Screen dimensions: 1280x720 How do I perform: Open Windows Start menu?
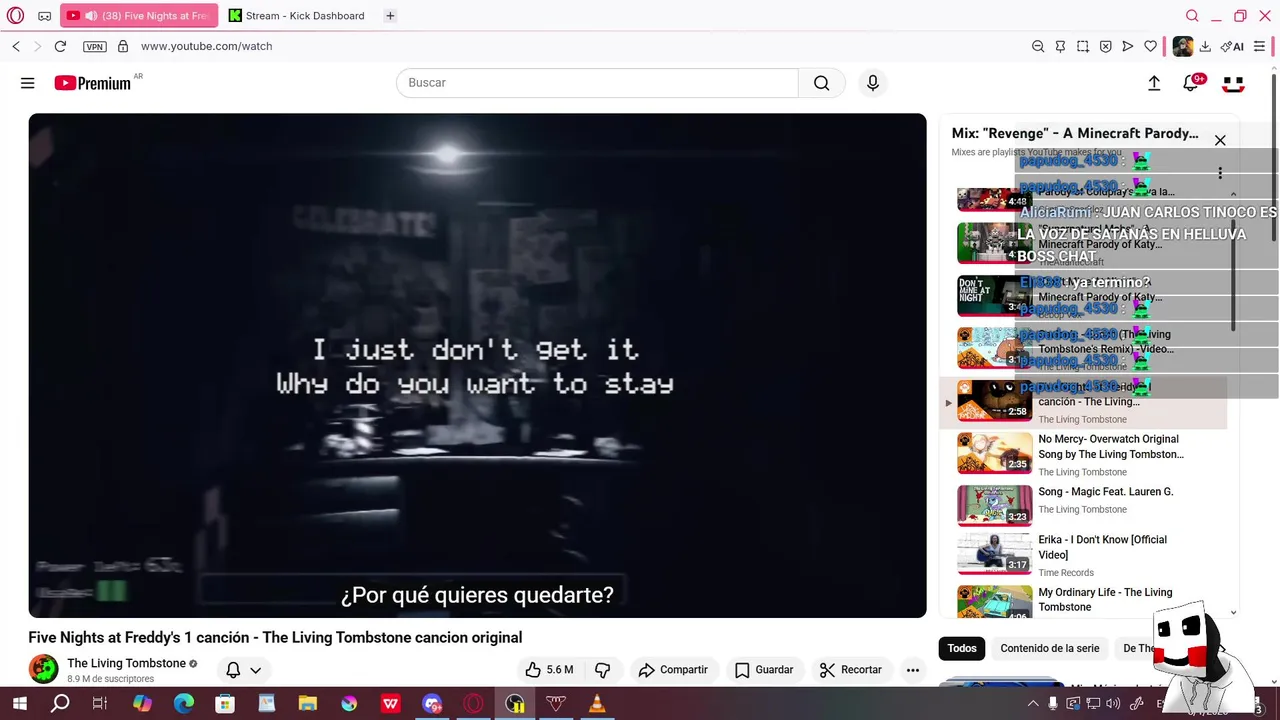point(19,704)
